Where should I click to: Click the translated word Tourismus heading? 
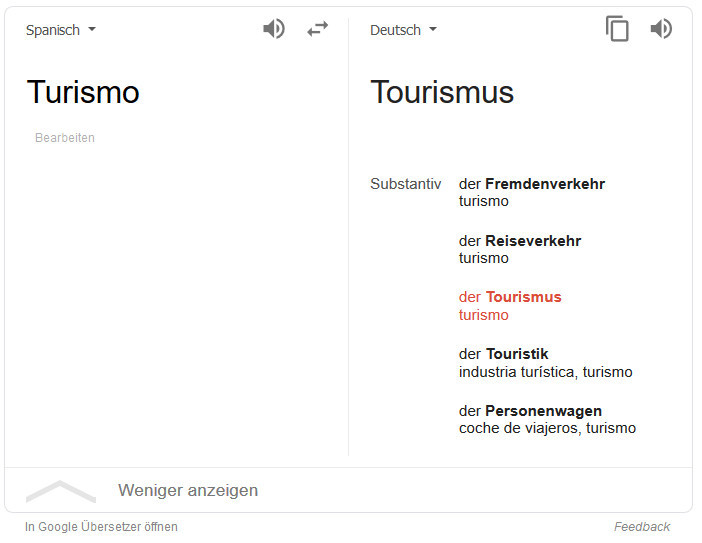pos(442,92)
